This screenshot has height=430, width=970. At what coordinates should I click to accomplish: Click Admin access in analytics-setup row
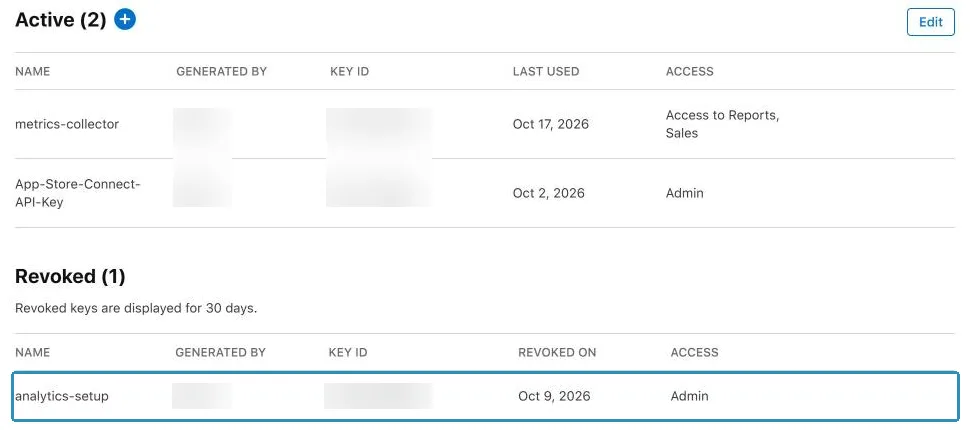click(x=689, y=396)
